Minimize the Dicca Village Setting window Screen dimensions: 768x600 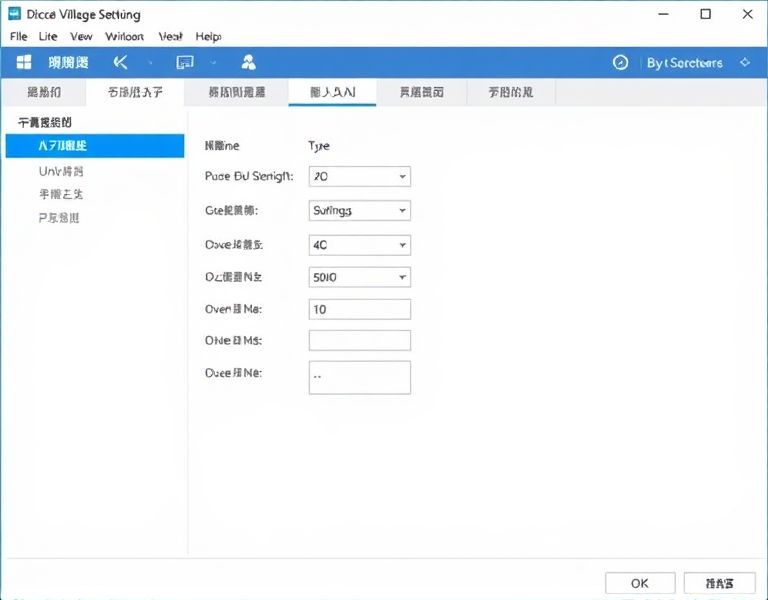(663, 14)
